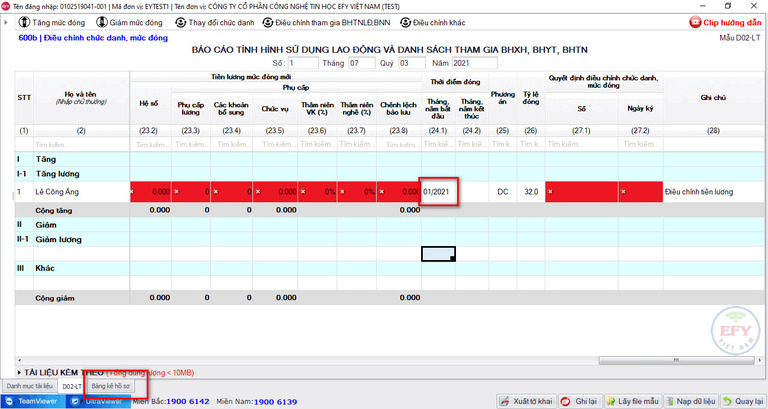Select Điều chỉnh khác in the toolbar
This screenshot has width=768, height=409.
point(432,23)
